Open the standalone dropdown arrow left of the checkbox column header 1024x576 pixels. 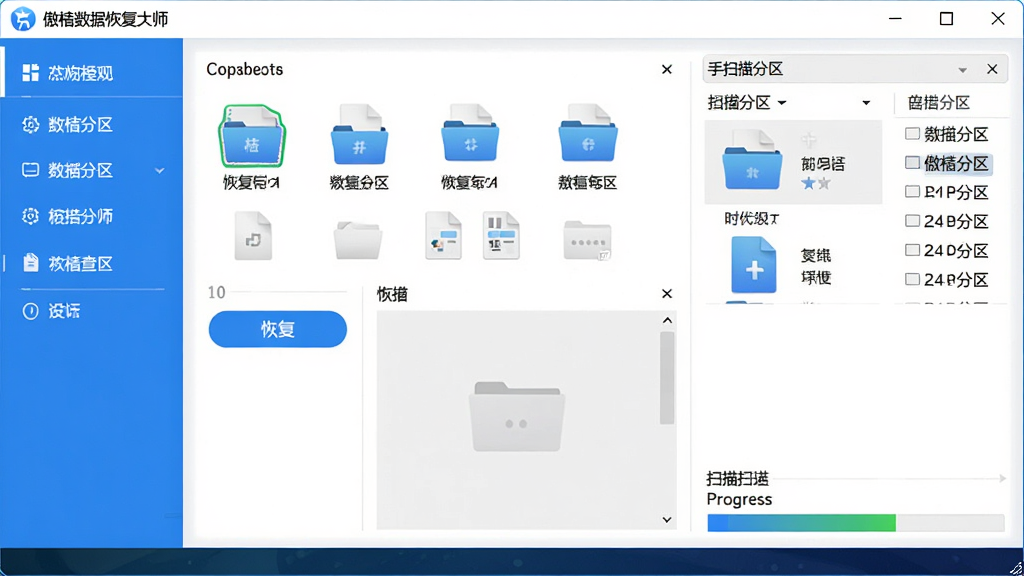(866, 103)
